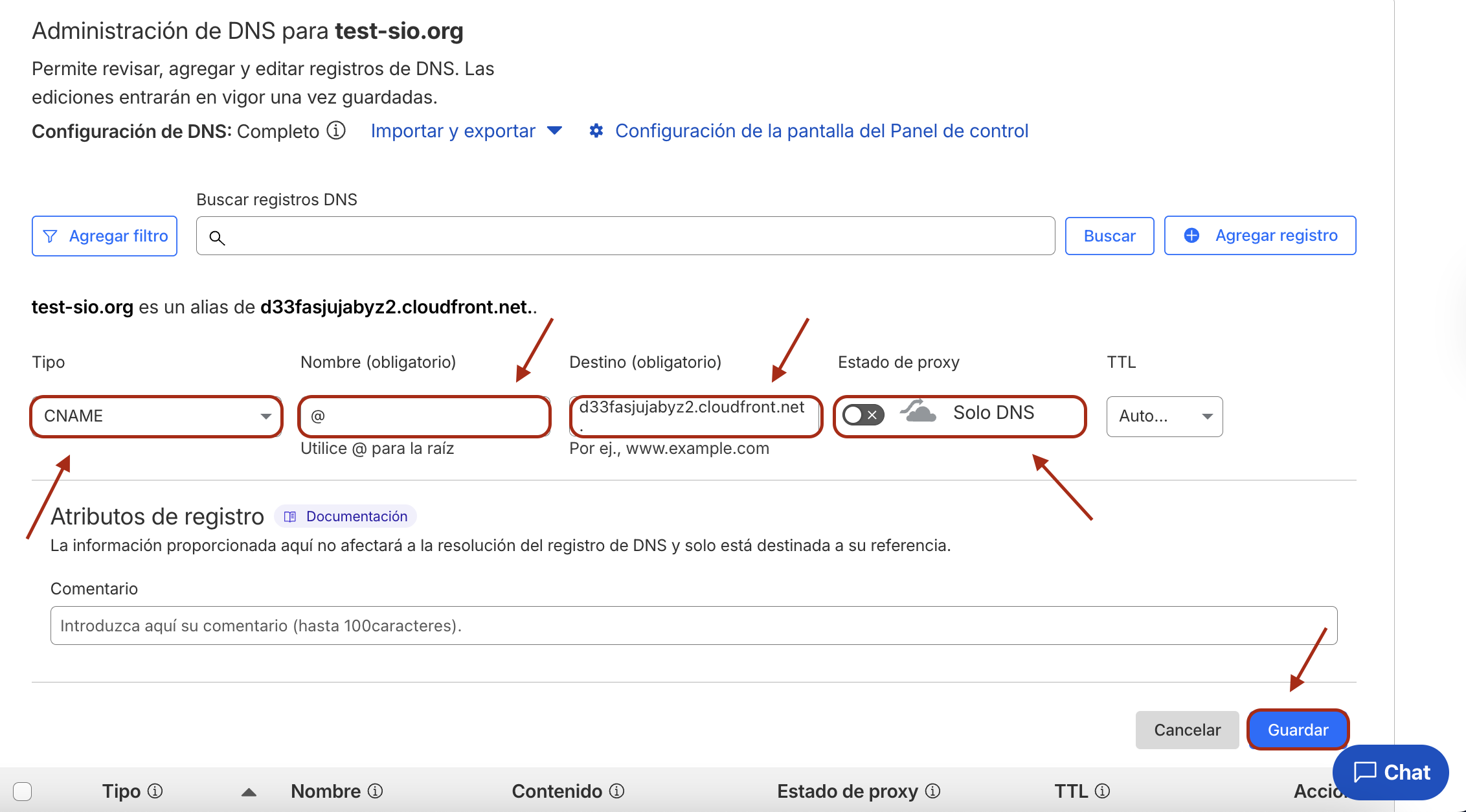Open the CNAME type dropdown

pos(156,416)
